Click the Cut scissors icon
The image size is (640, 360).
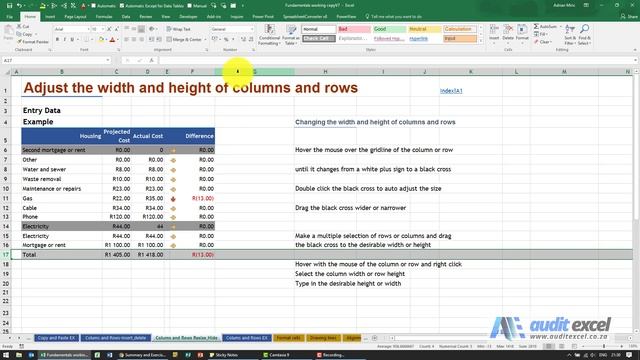[19, 27]
